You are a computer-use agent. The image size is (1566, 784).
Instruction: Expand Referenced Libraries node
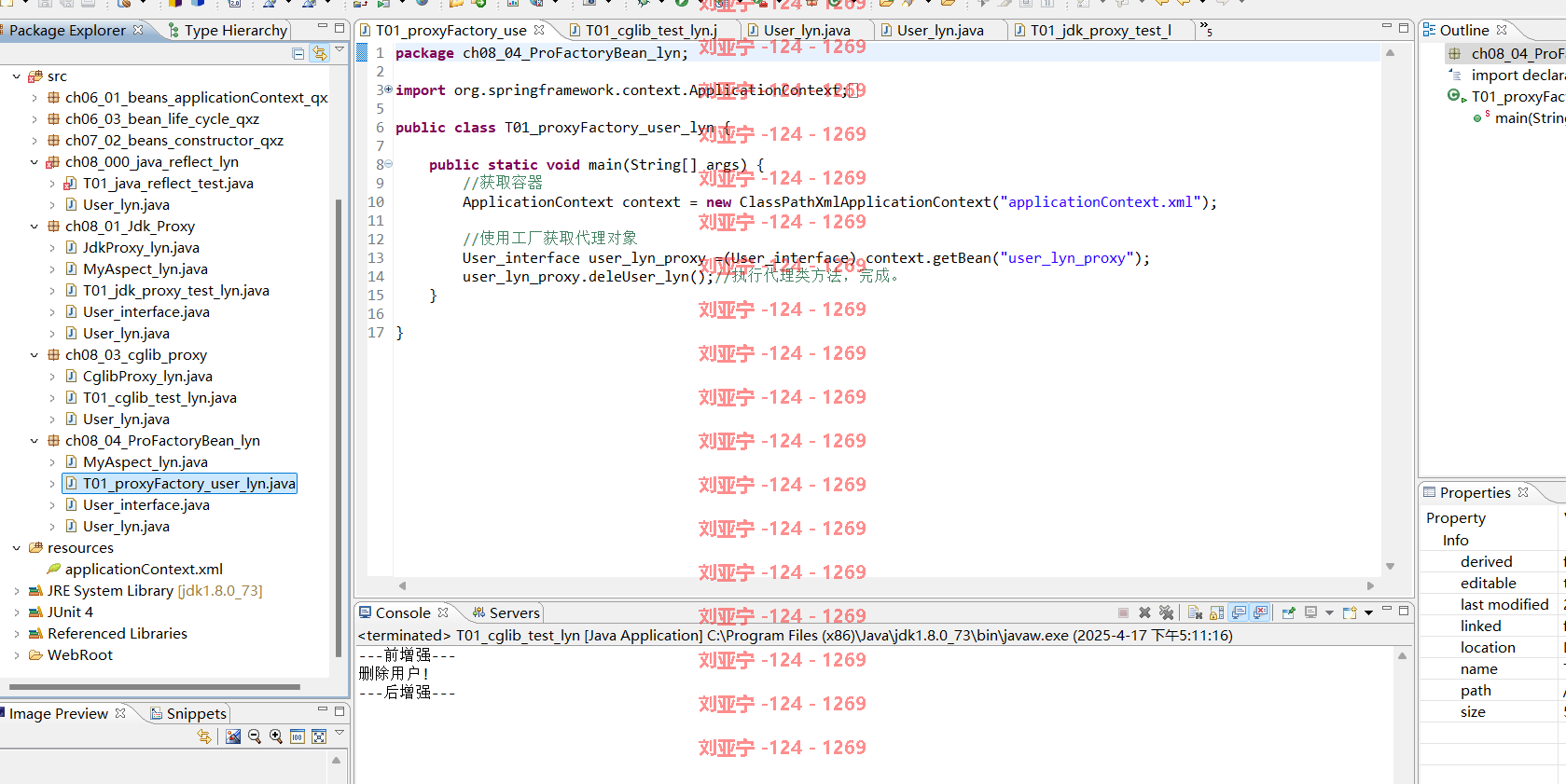point(16,634)
